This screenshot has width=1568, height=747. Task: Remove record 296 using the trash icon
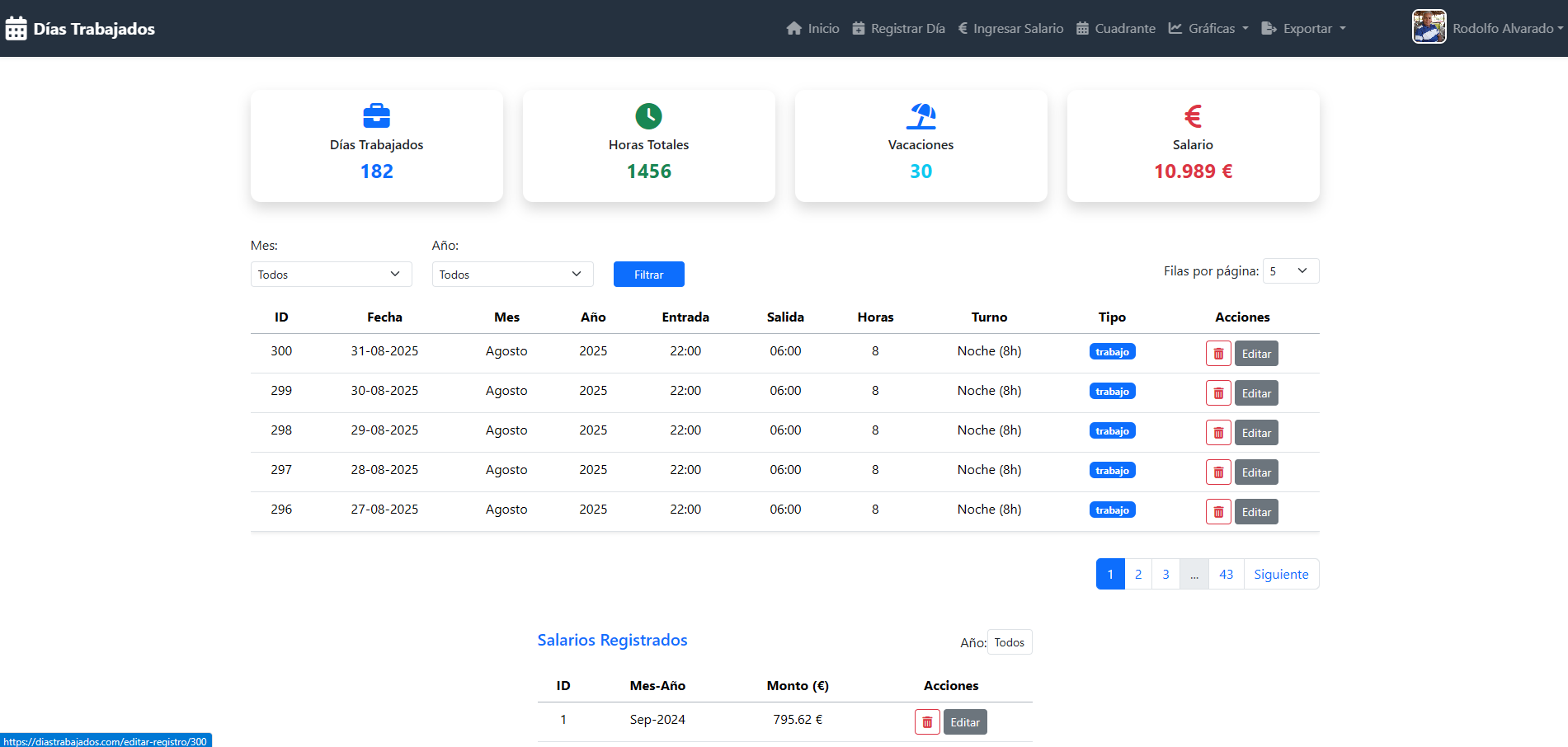point(1218,512)
